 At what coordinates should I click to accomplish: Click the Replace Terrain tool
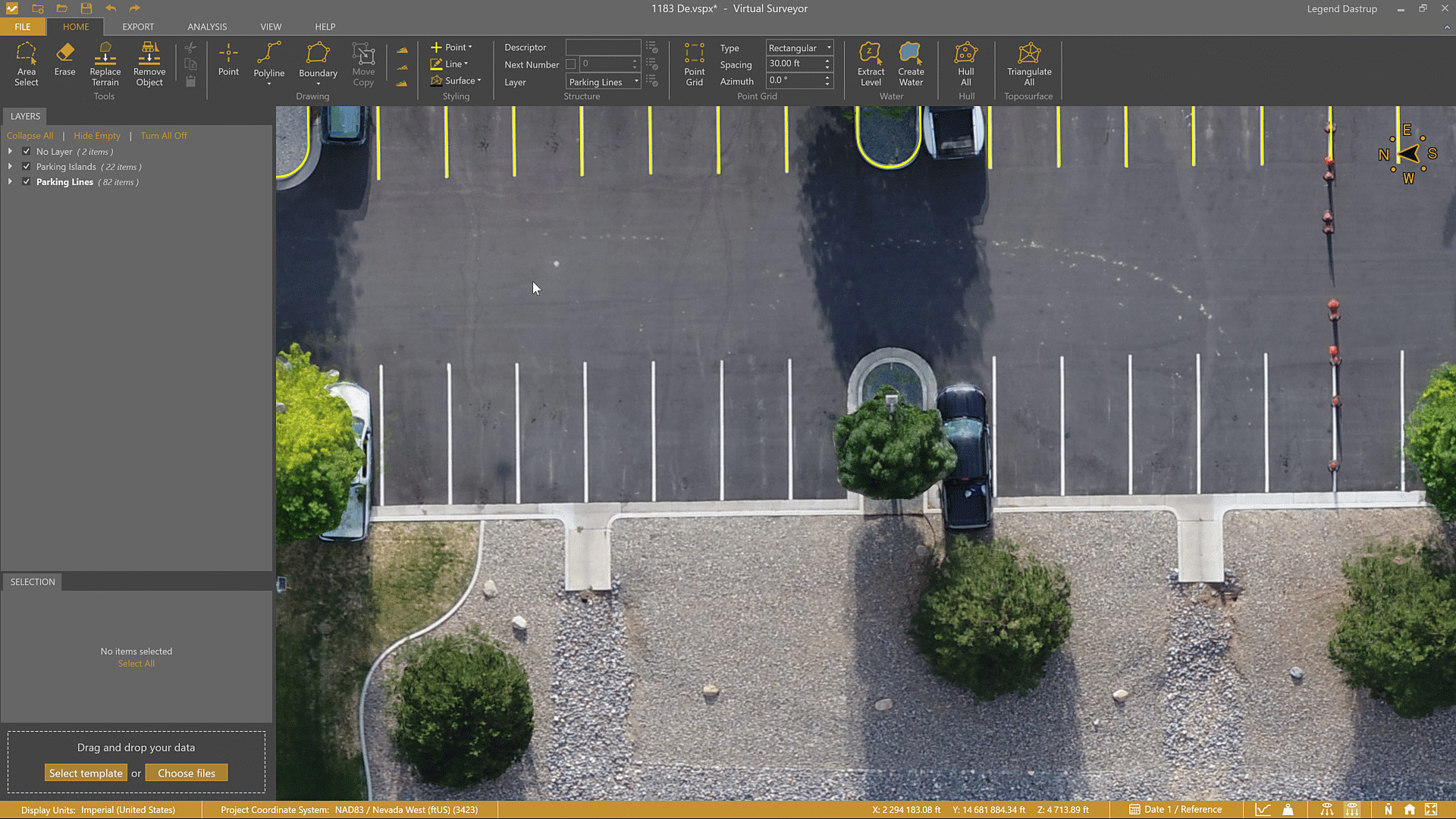pos(105,64)
